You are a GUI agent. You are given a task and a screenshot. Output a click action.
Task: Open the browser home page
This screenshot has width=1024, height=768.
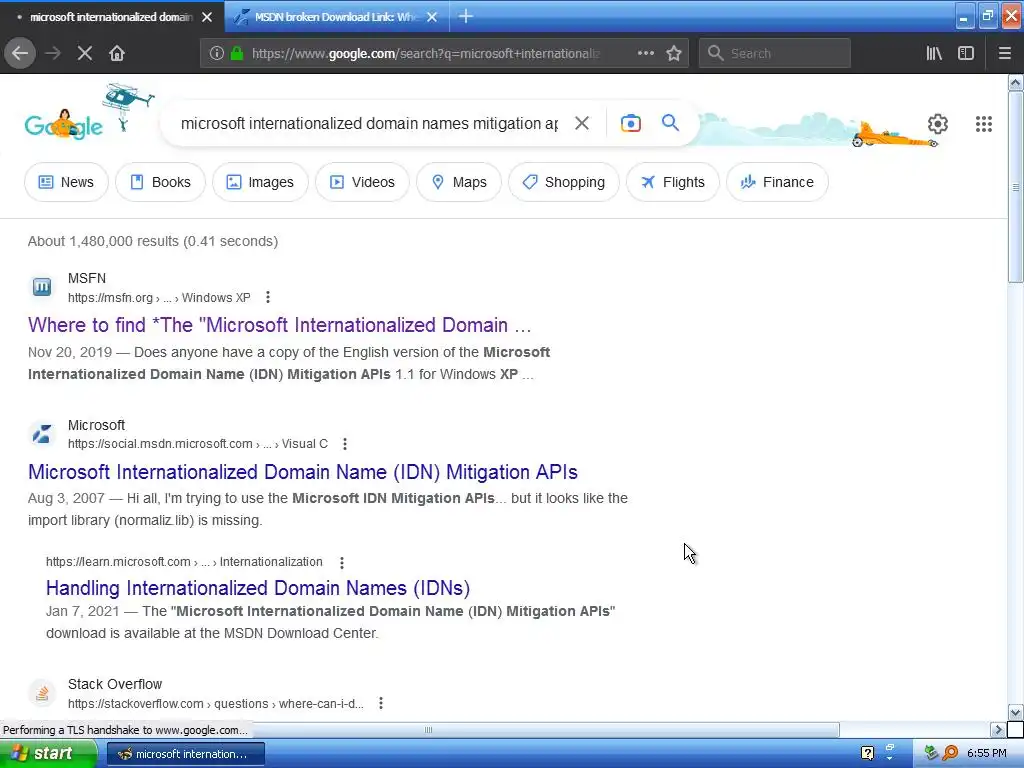click(x=117, y=54)
